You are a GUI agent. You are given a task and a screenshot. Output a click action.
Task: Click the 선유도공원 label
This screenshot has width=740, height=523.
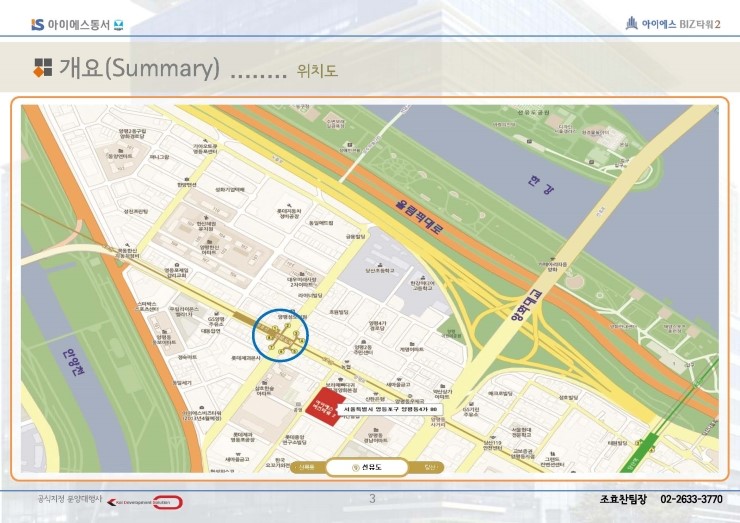(534, 112)
